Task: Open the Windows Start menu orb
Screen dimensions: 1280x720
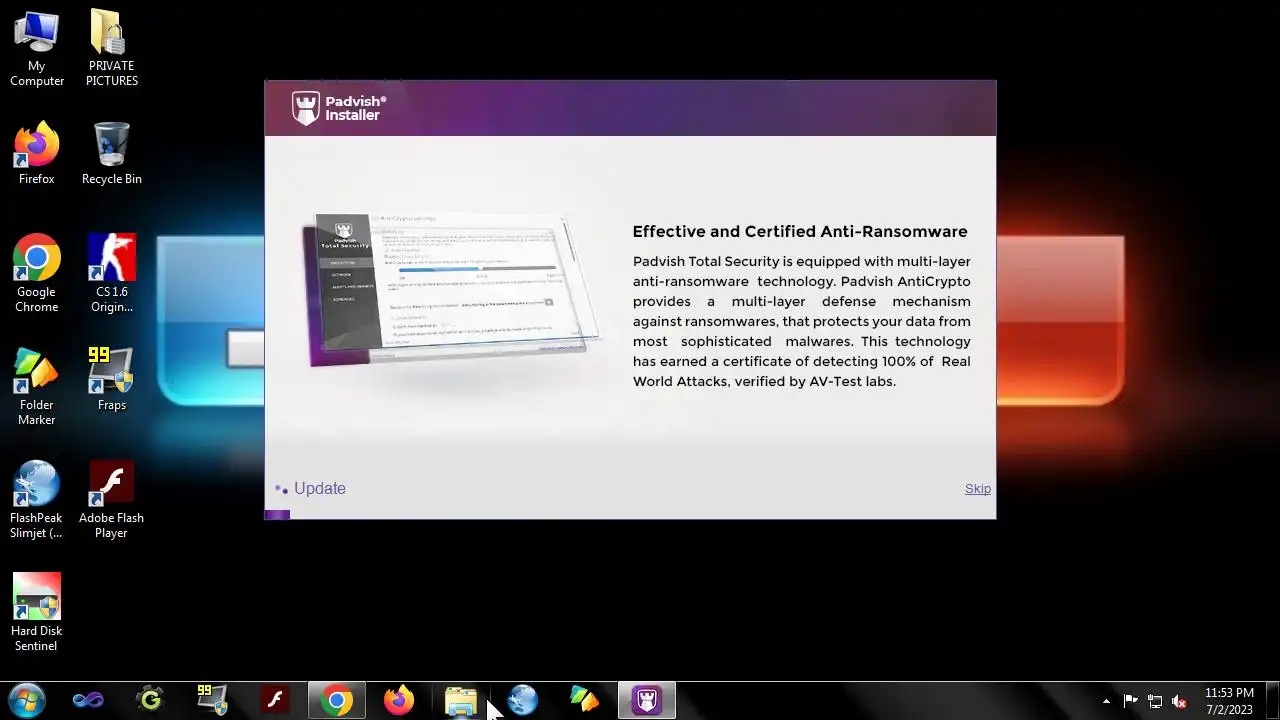Action: [26, 700]
